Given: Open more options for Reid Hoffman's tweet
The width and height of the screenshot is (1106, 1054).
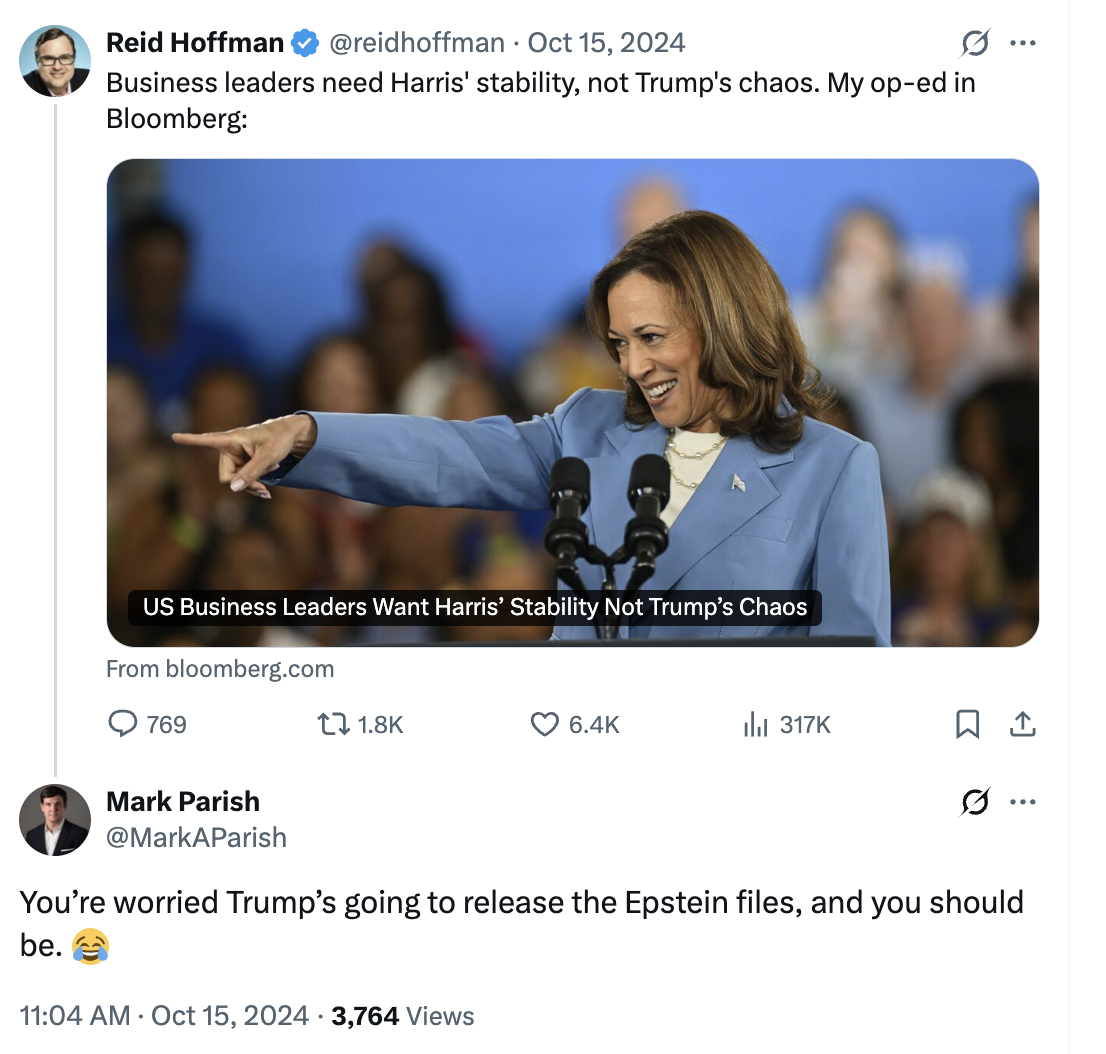Looking at the screenshot, I should (1022, 43).
